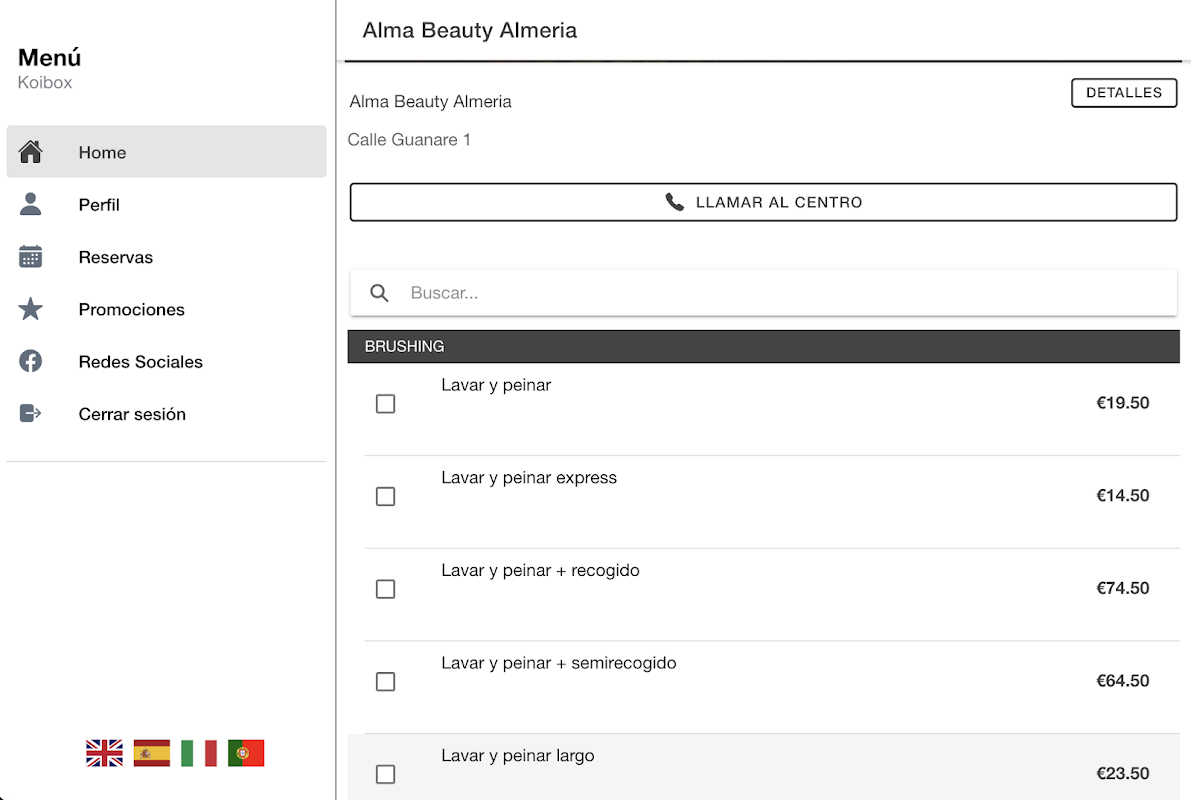
Task: Tick Lavar y peinar + recogido checkbox
Action: coord(386,589)
